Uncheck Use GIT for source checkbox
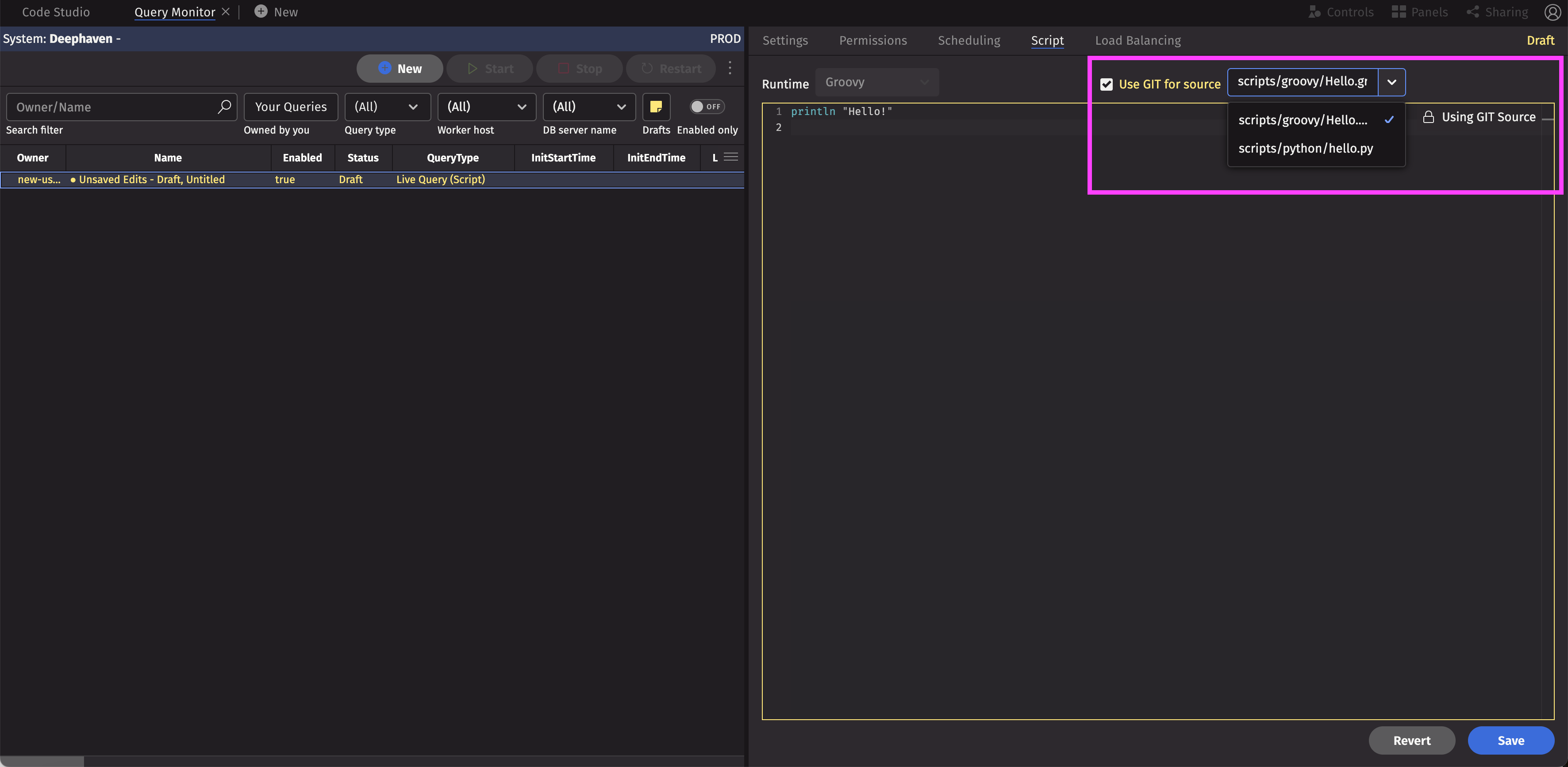The height and width of the screenshot is (767, 1568). (1106, 84)
